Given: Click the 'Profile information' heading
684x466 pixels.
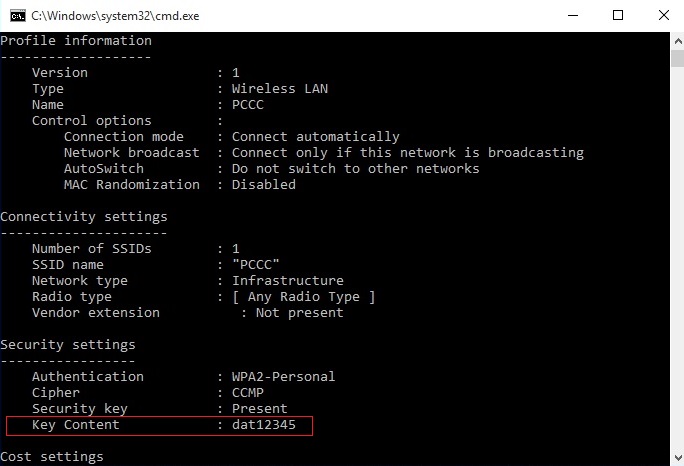Looking at the screenshot, I should (76, 41).
